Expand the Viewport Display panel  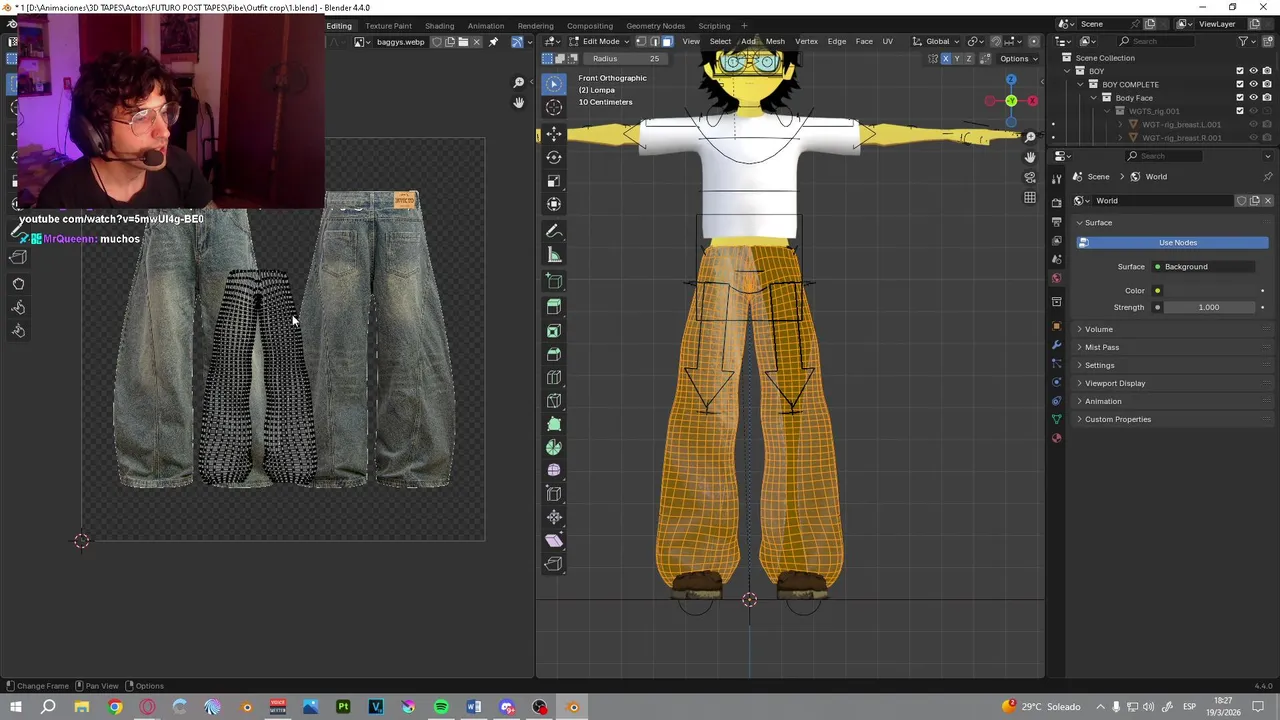tap(1114, 383)
